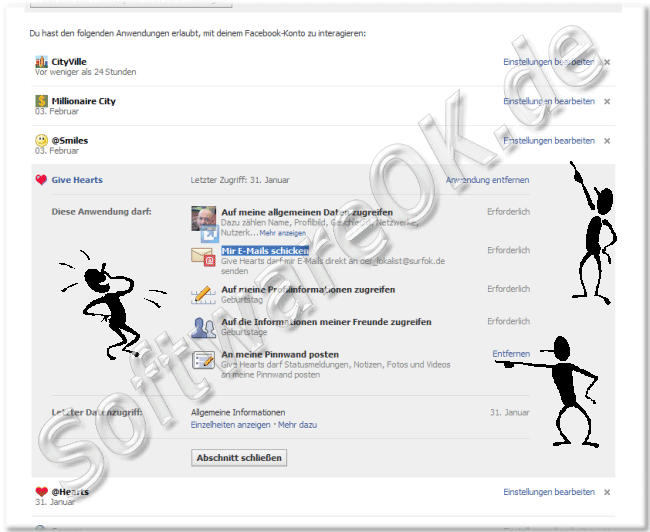The height and width of the screenshot is (532, 650).
Task: Click the Mehr anzeigen link
Action: (x=283, y=233)
